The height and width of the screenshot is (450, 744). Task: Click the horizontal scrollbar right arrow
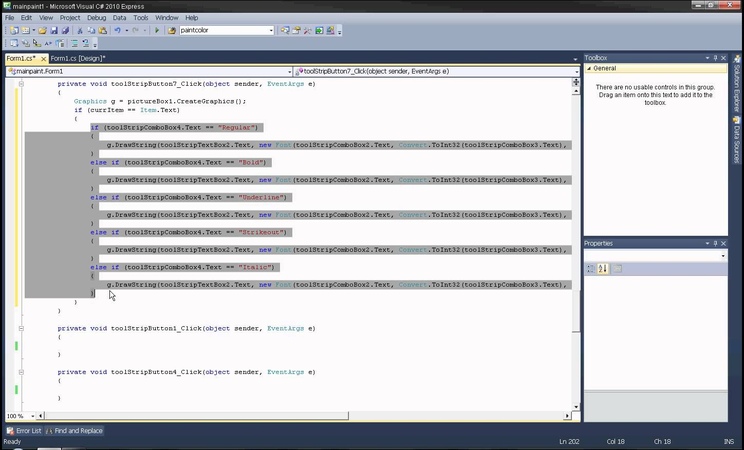pyautogui.click(x=567, y=416)
